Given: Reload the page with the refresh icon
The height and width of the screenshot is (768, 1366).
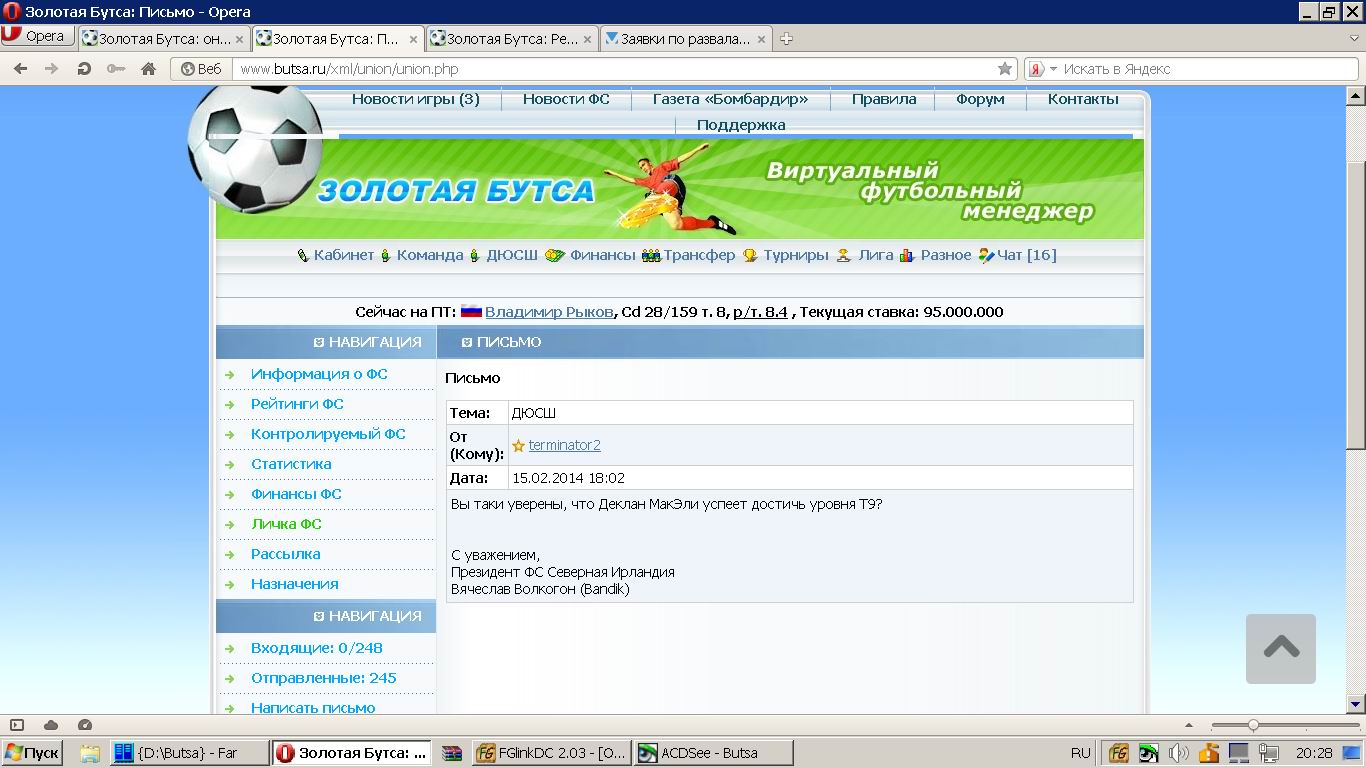Looking at the screenshot, I should pos(84,69).
